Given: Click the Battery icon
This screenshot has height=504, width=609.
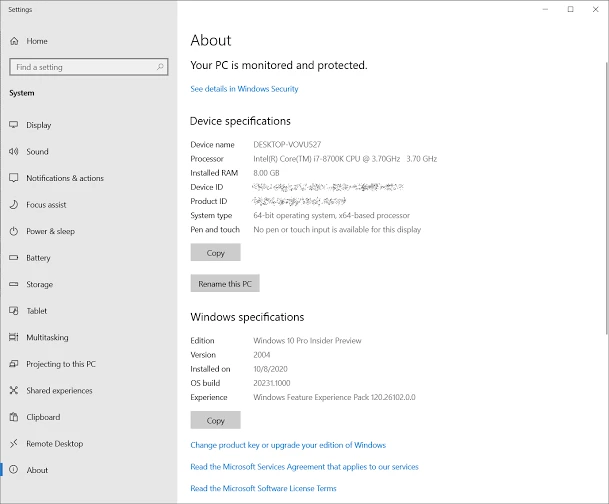Looking at the screenshot, I should 14,257.
